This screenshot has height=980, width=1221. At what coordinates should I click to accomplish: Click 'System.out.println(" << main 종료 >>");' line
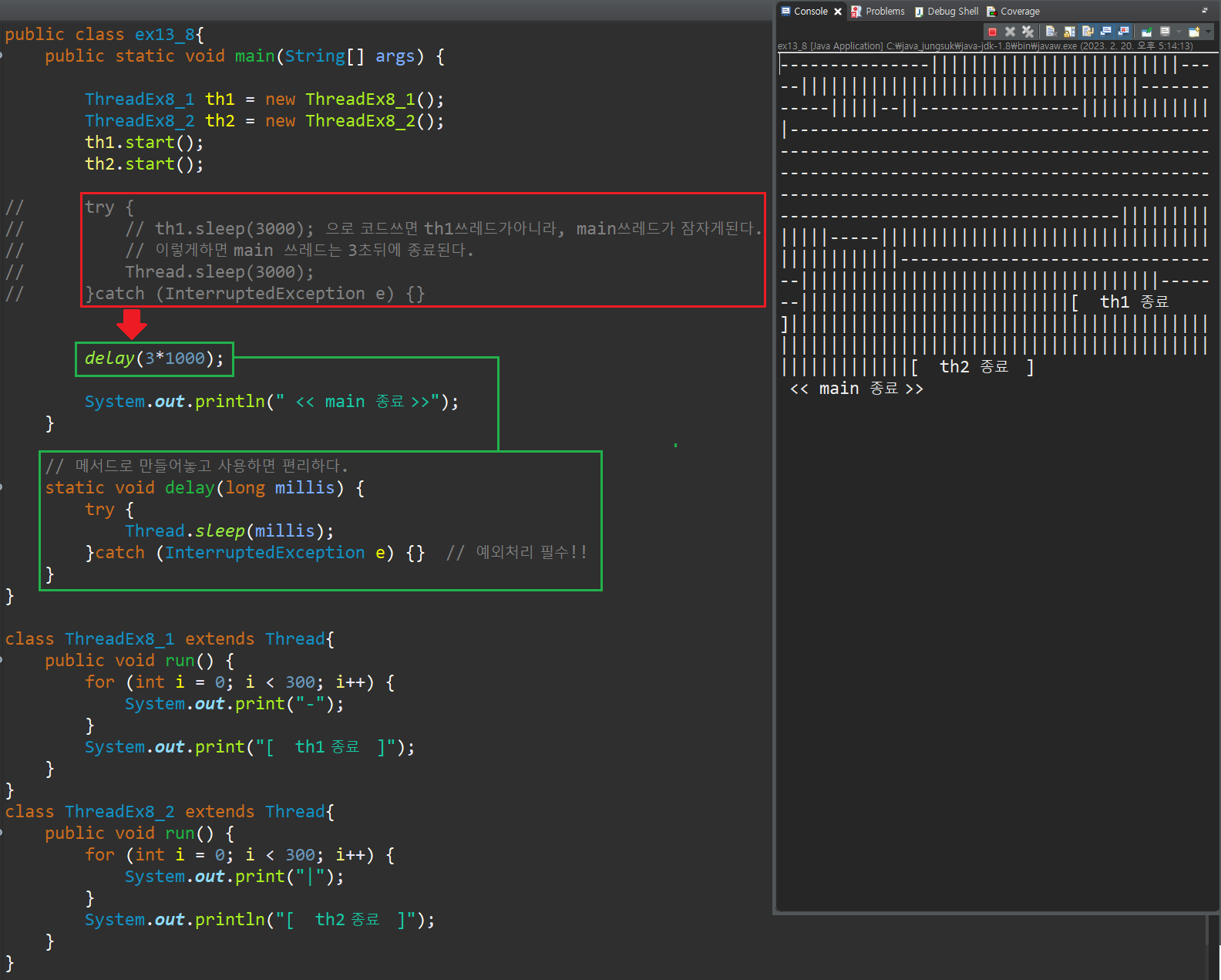[x=271, y=402]
